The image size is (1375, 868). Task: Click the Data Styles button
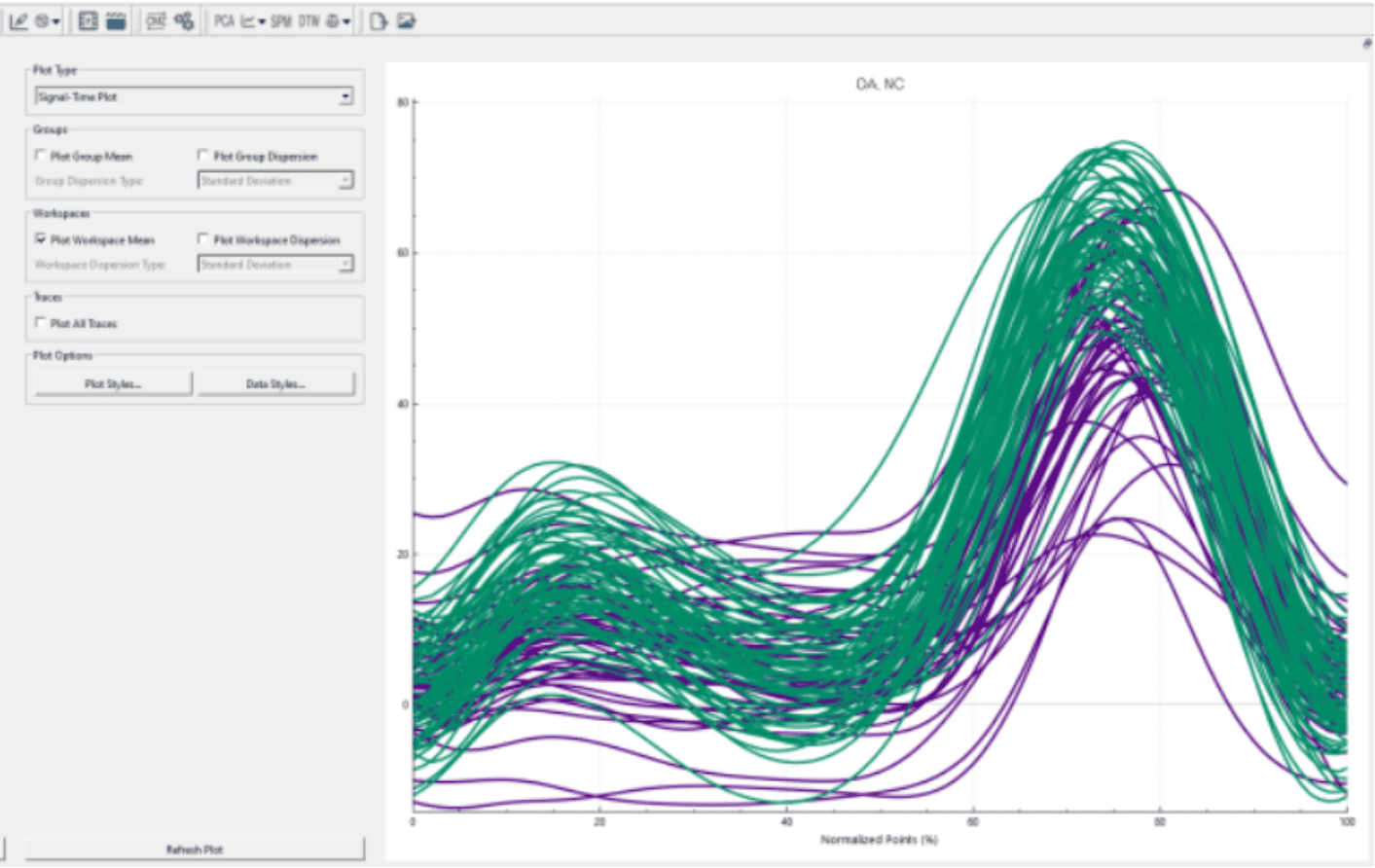[x=275, y=384]
